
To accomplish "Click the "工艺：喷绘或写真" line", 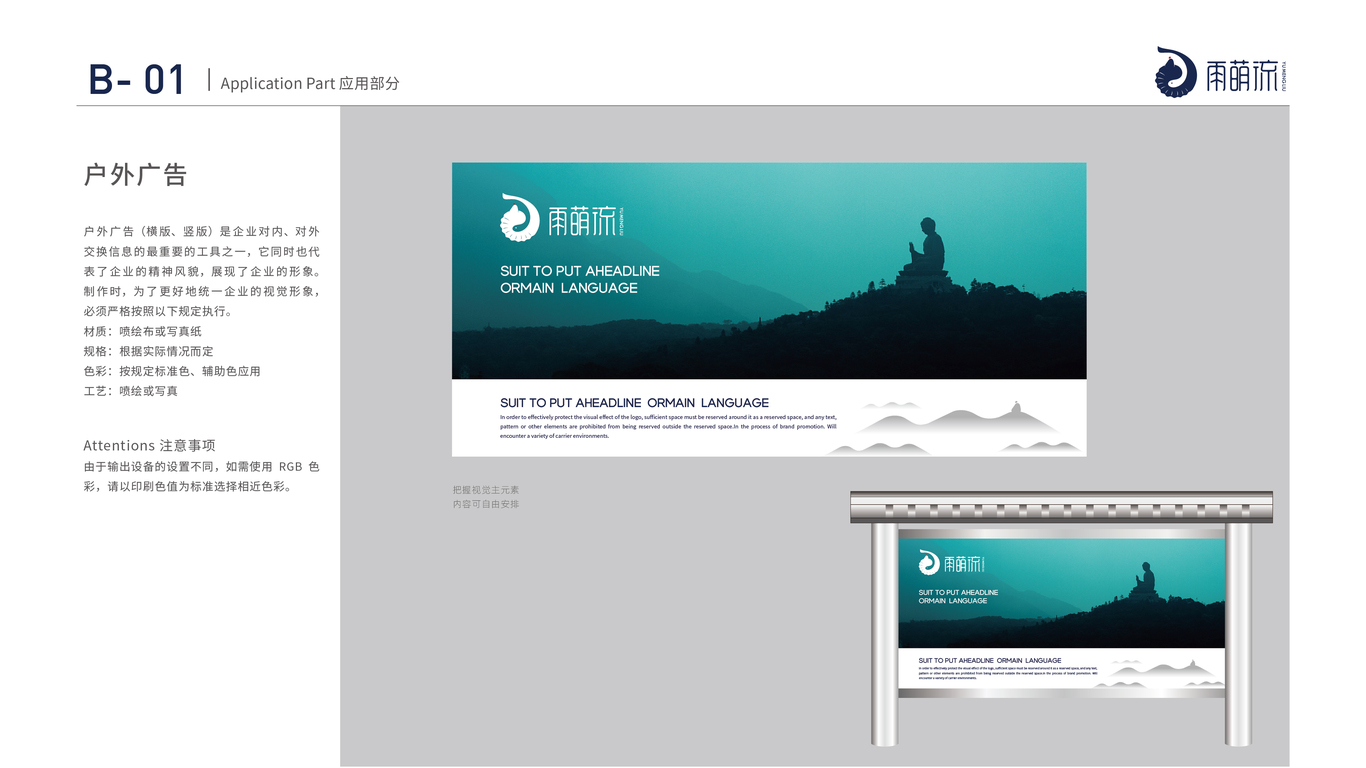I will coord(131,391).
